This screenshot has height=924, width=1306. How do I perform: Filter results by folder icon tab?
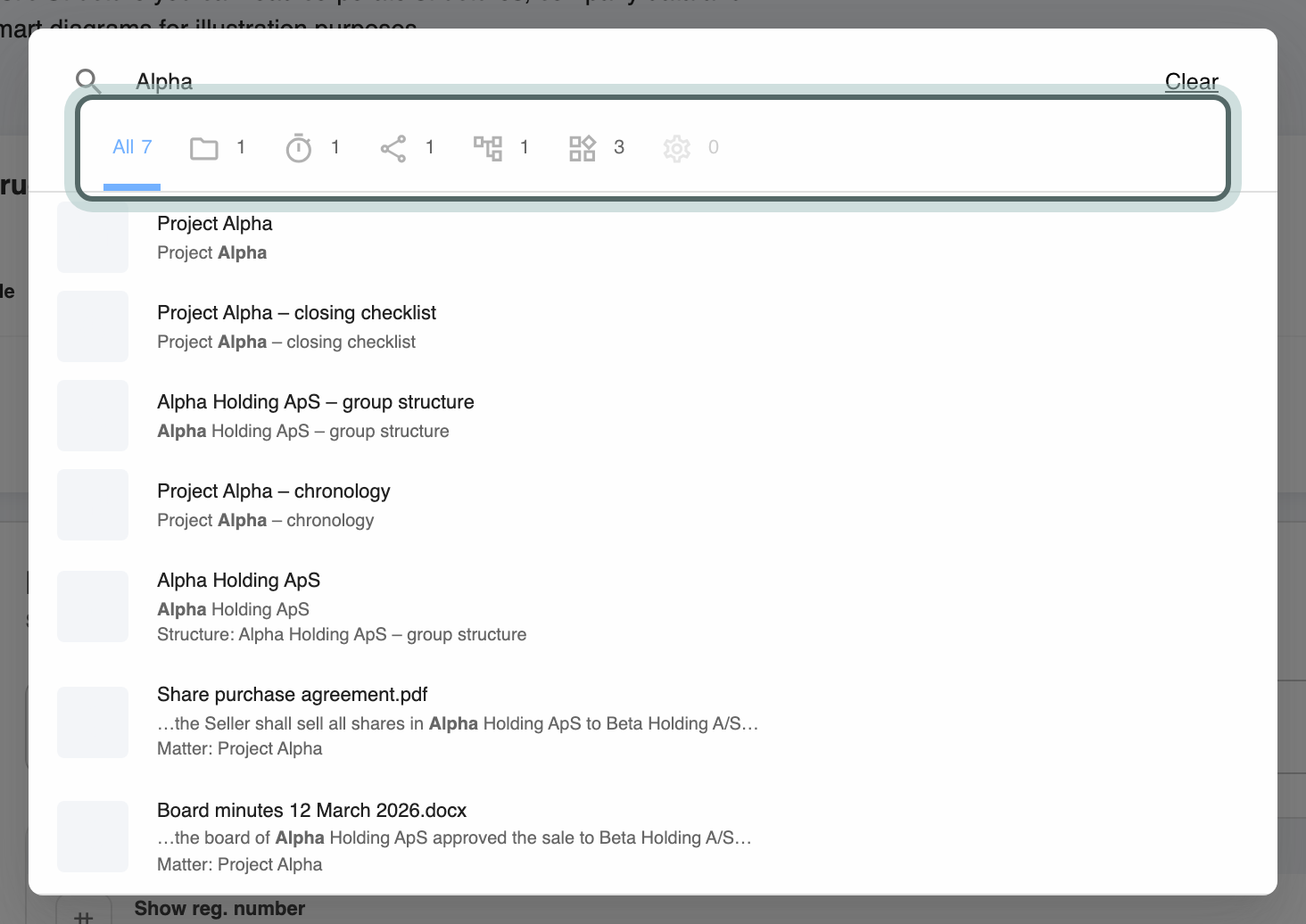217,148
